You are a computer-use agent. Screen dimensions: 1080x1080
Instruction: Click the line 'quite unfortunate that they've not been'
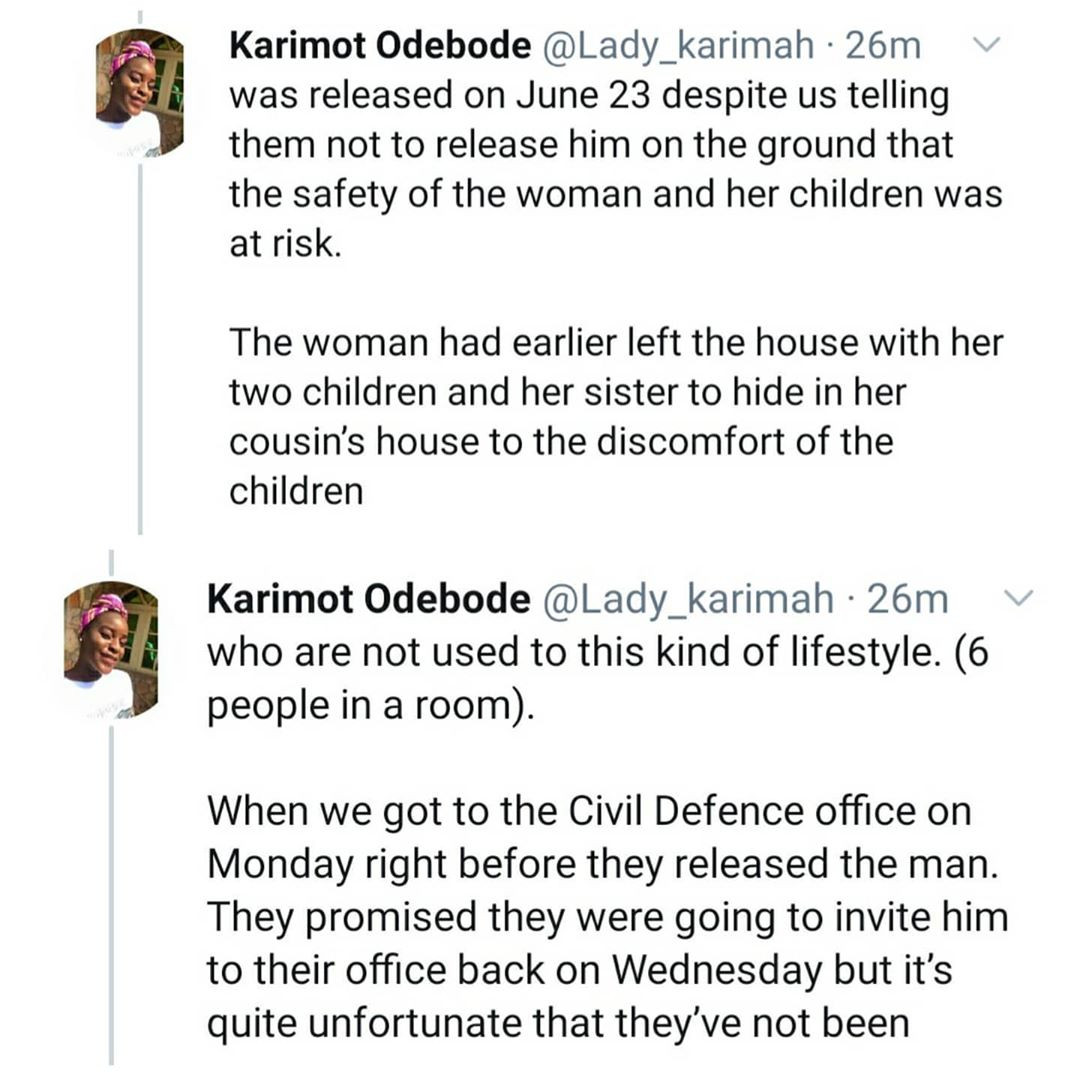pos(558,1023)
